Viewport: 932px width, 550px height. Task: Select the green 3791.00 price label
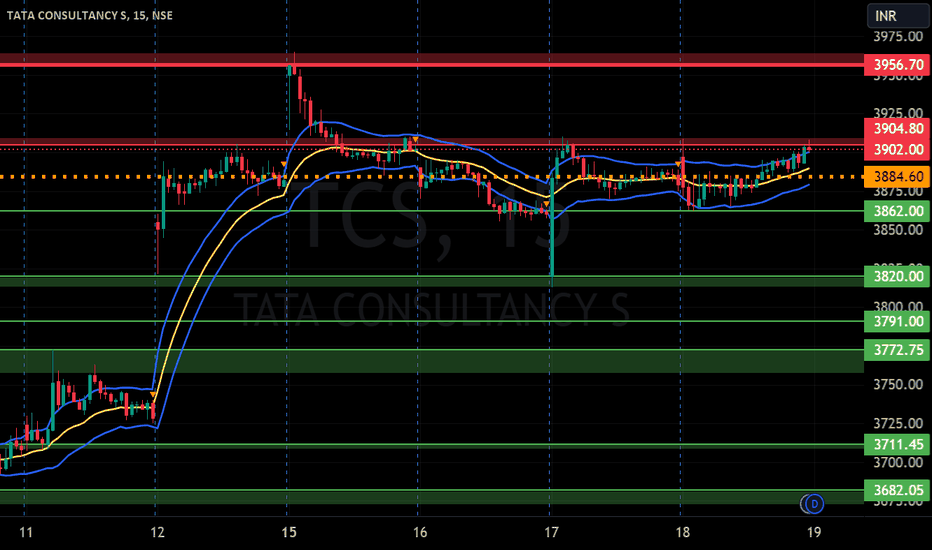897,322
